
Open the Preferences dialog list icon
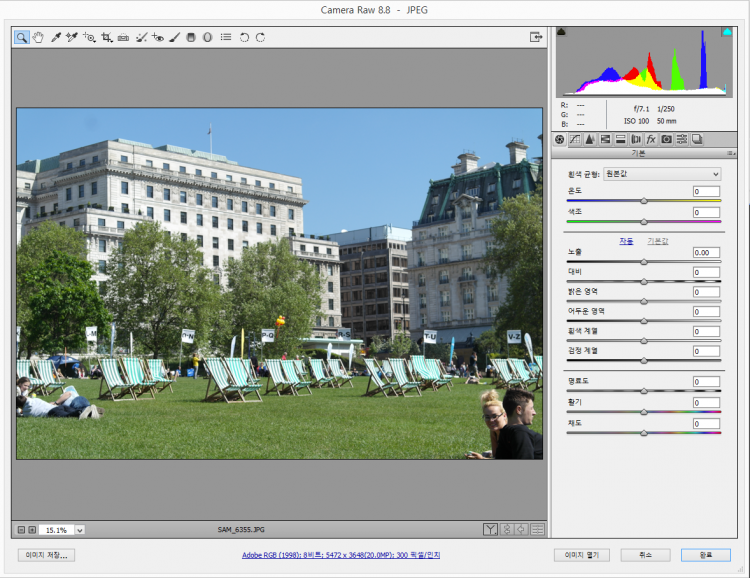[226, 37]
